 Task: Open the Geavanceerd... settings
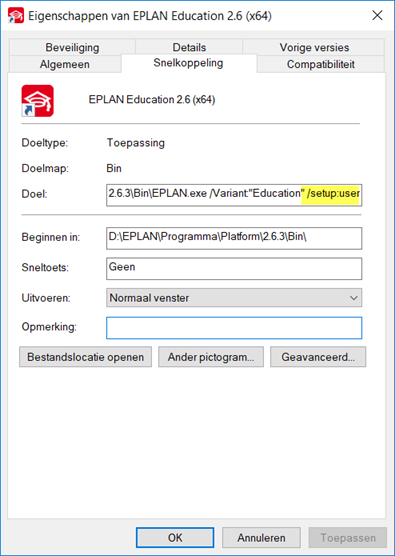click(318, 357)
